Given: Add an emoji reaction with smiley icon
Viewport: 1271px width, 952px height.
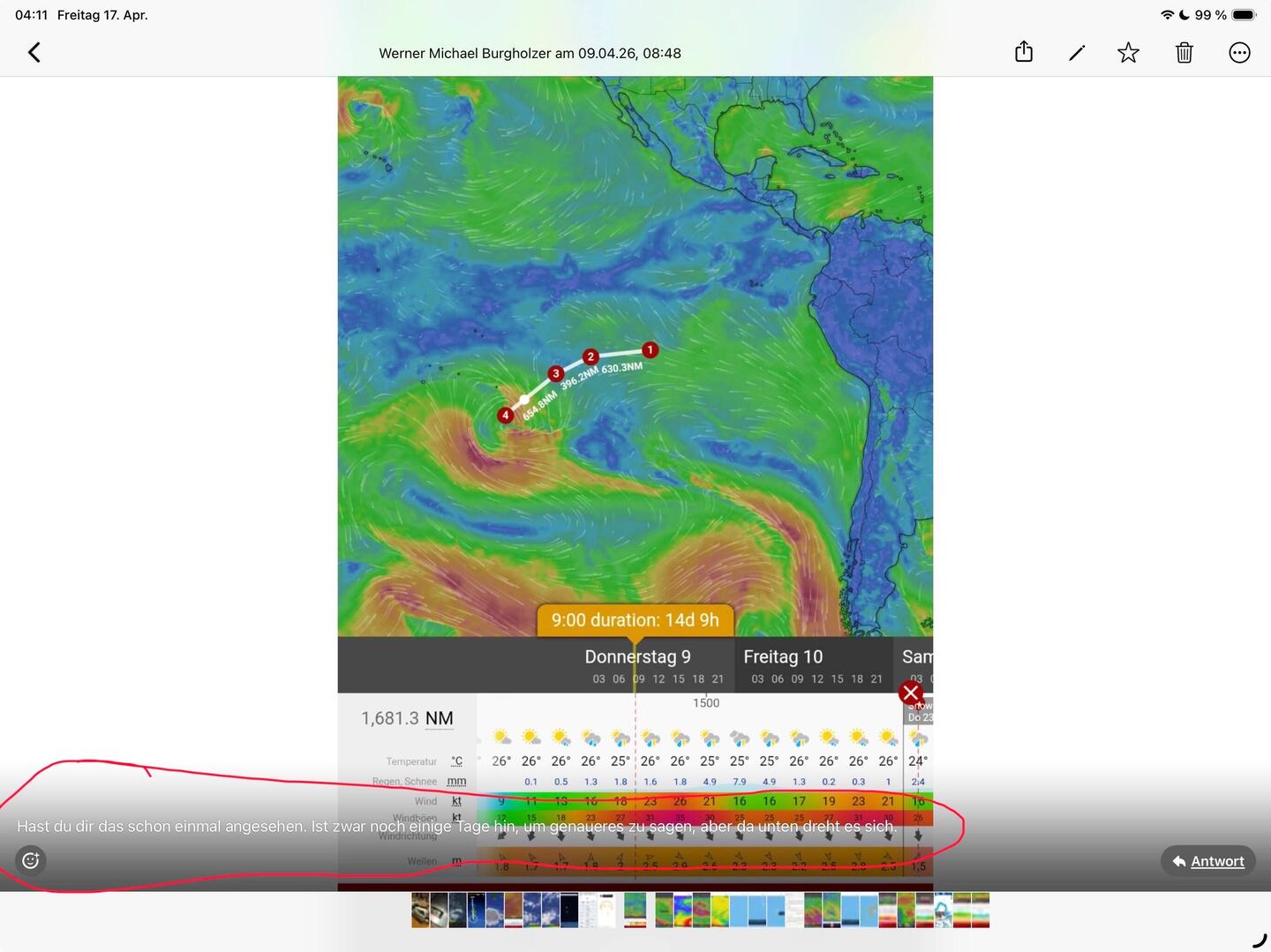Looking at the screenshot, I should pos(31,860).
